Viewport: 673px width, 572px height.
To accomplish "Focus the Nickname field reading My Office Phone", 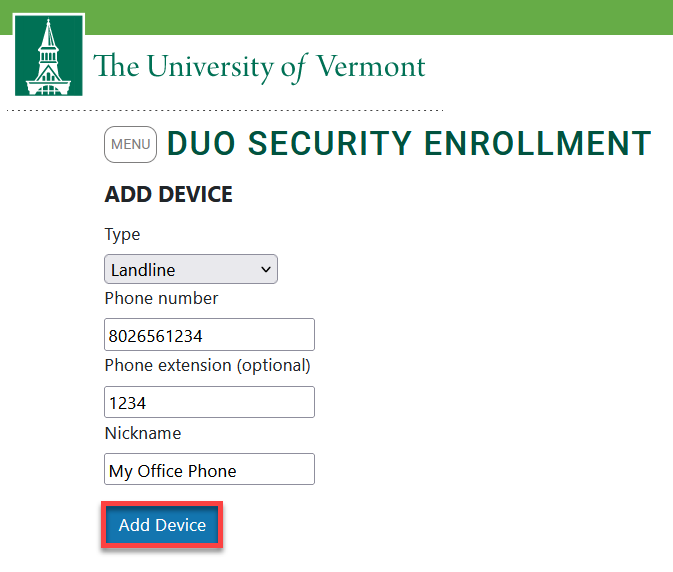I will [x=209, y=469].
